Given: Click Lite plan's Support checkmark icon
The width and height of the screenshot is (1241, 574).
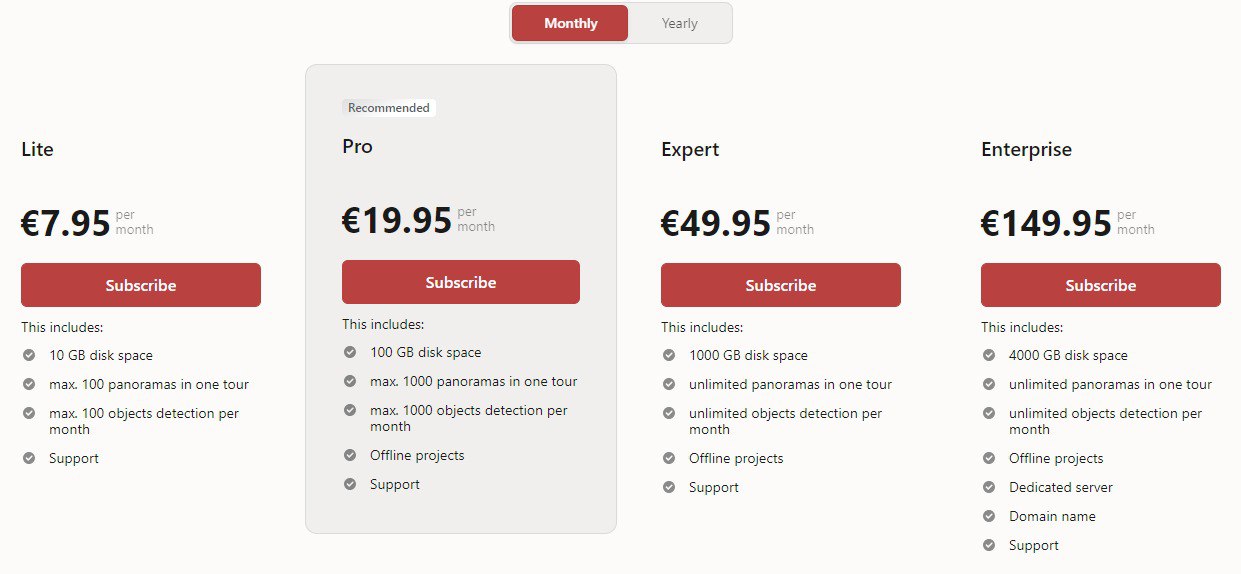Looking at the screenshot, I should click(x=29, y=458).
